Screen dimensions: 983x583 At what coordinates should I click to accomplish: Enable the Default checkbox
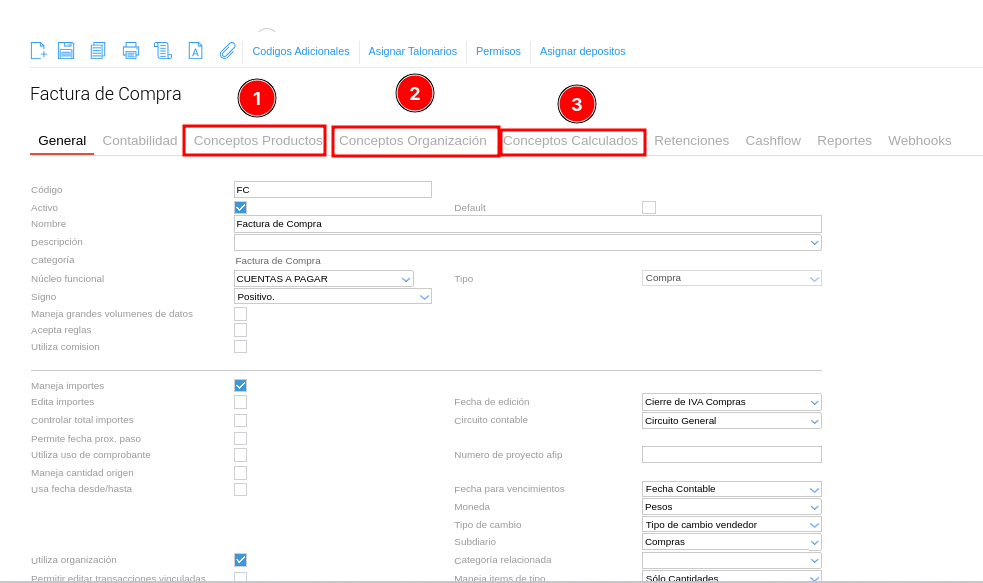(649, 208)
